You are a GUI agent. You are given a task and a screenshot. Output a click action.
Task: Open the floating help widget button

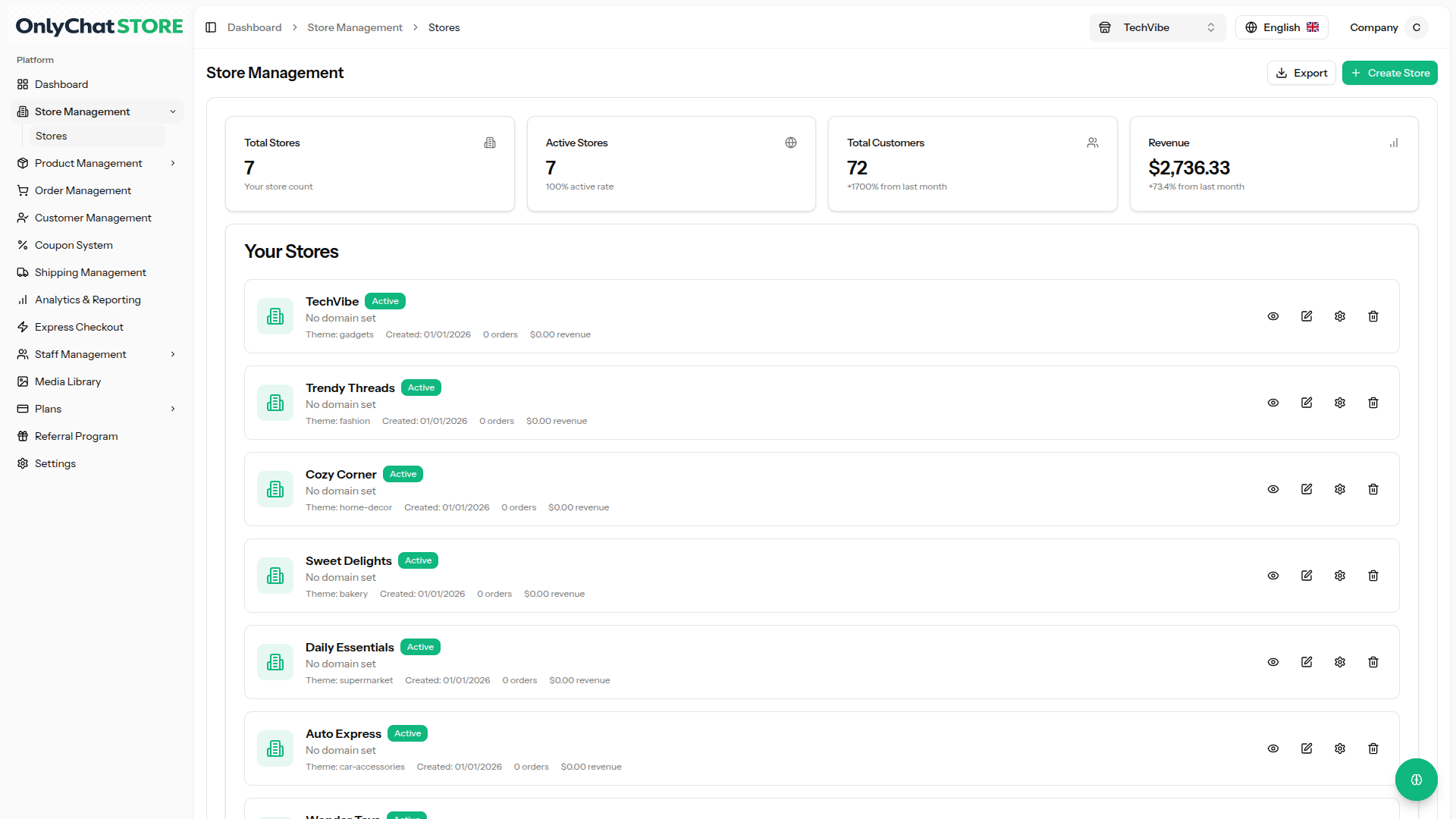(x=1416, y=780)
